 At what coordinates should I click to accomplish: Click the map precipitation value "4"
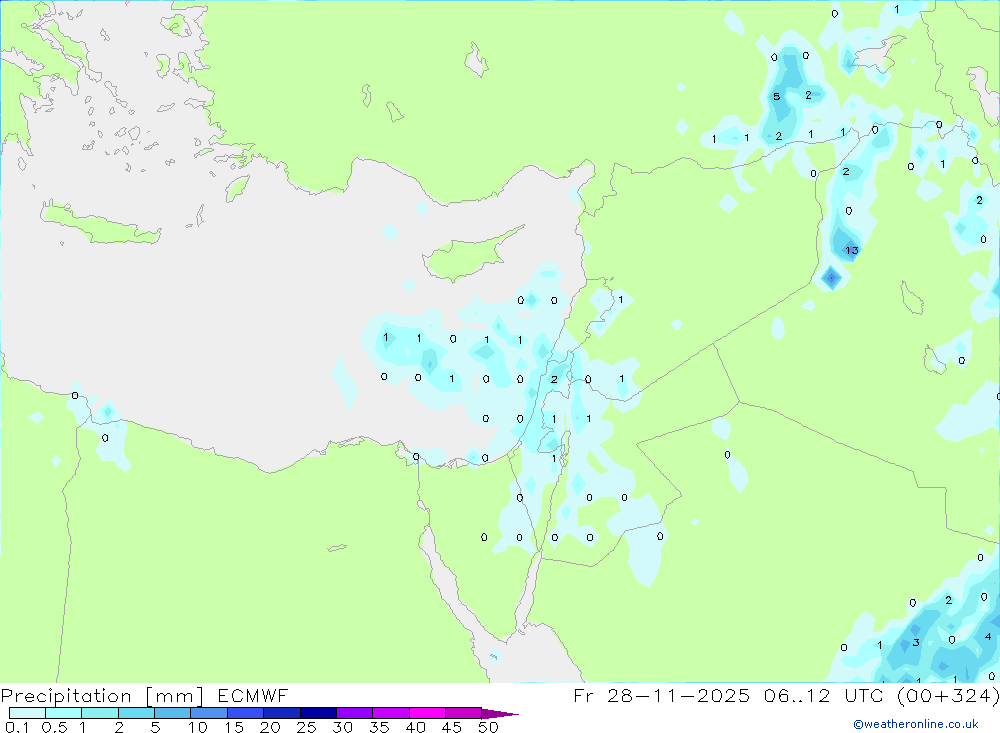click(x=988, y=636)
